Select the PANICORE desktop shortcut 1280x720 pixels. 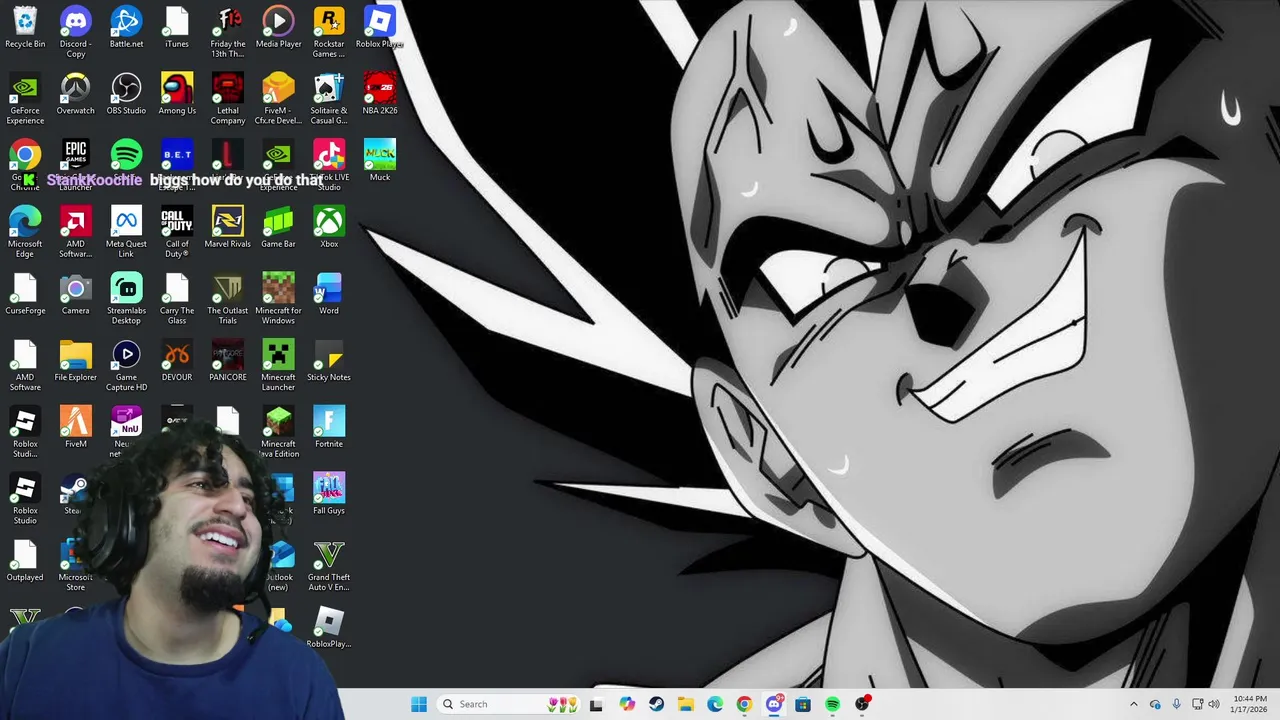point(228,362)
